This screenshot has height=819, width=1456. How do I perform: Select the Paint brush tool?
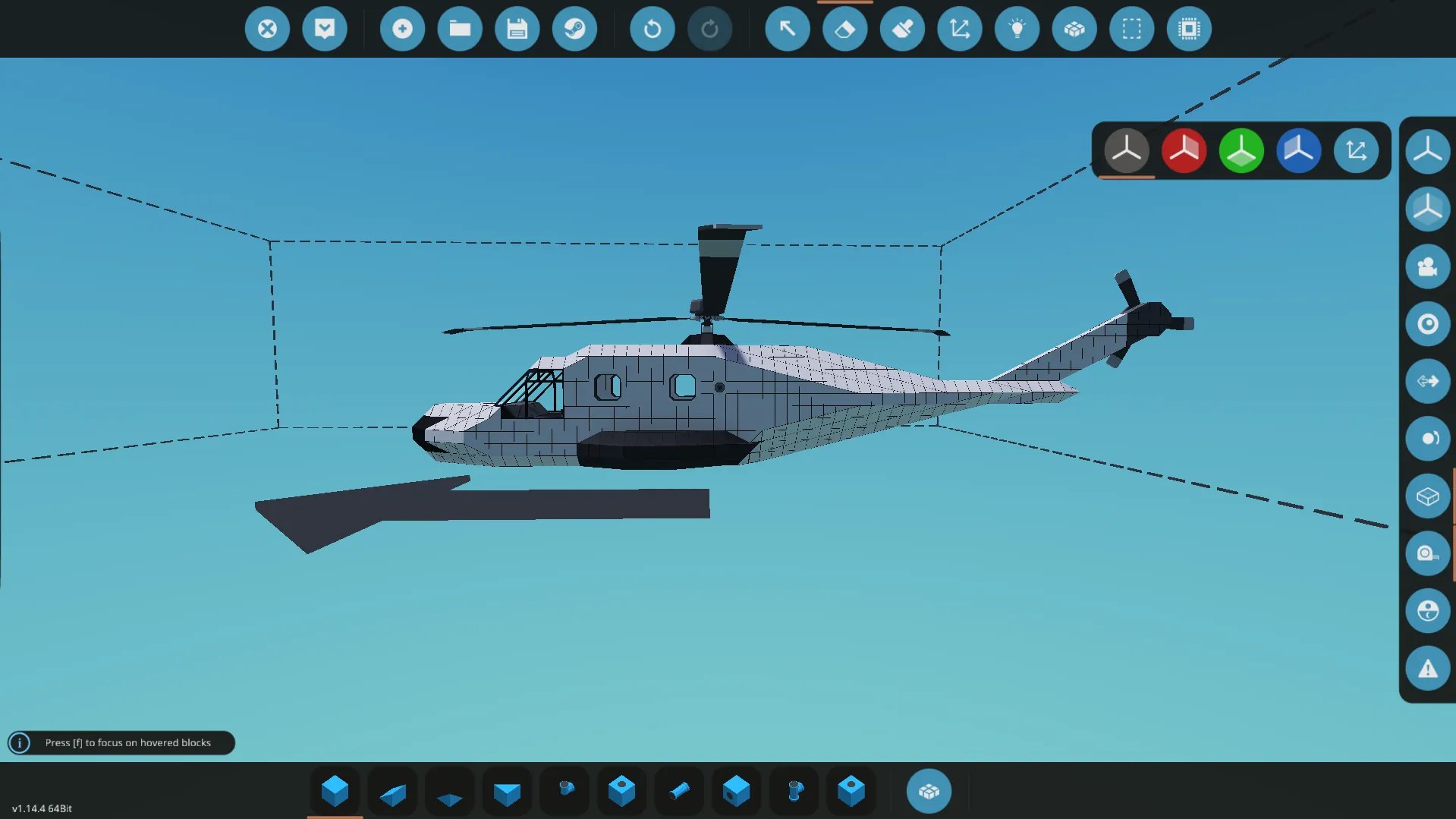(902, 29)
